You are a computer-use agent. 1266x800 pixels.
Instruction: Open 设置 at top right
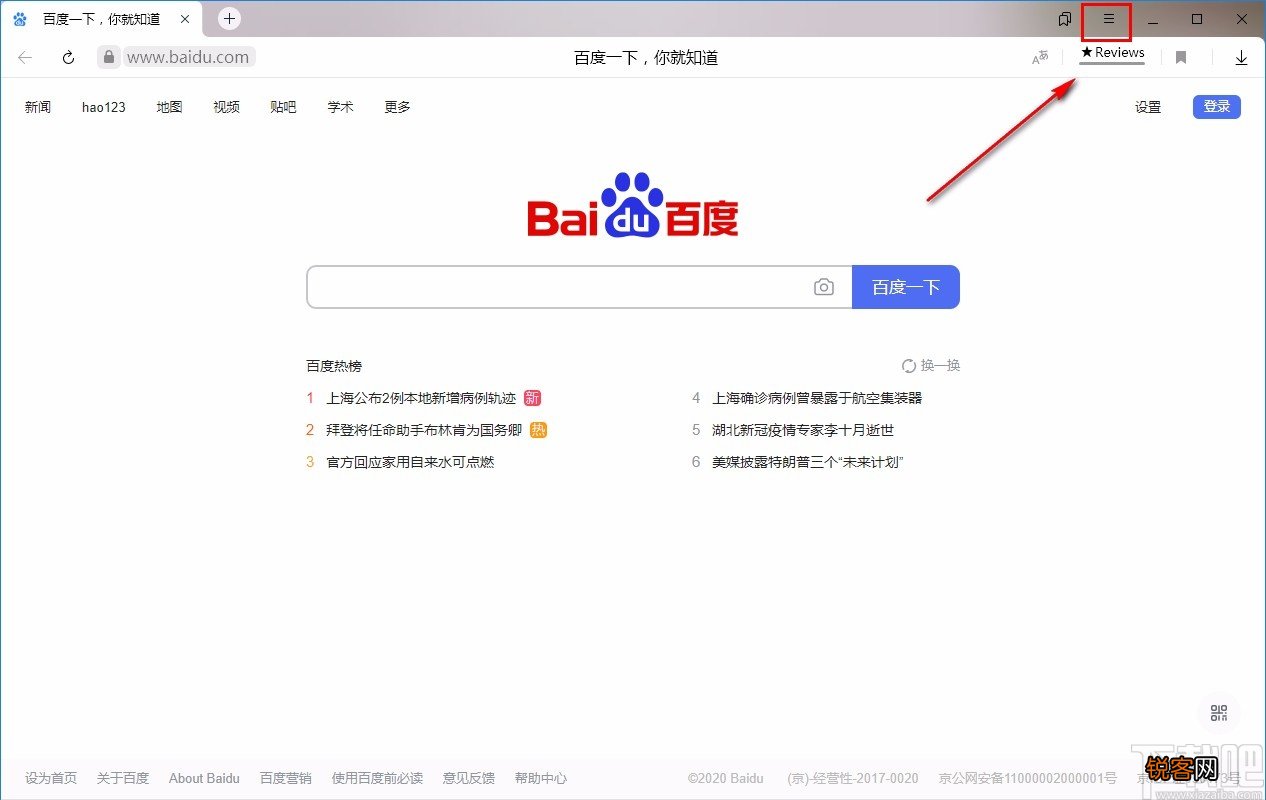pyautogui.click(x=1148, y=107)
